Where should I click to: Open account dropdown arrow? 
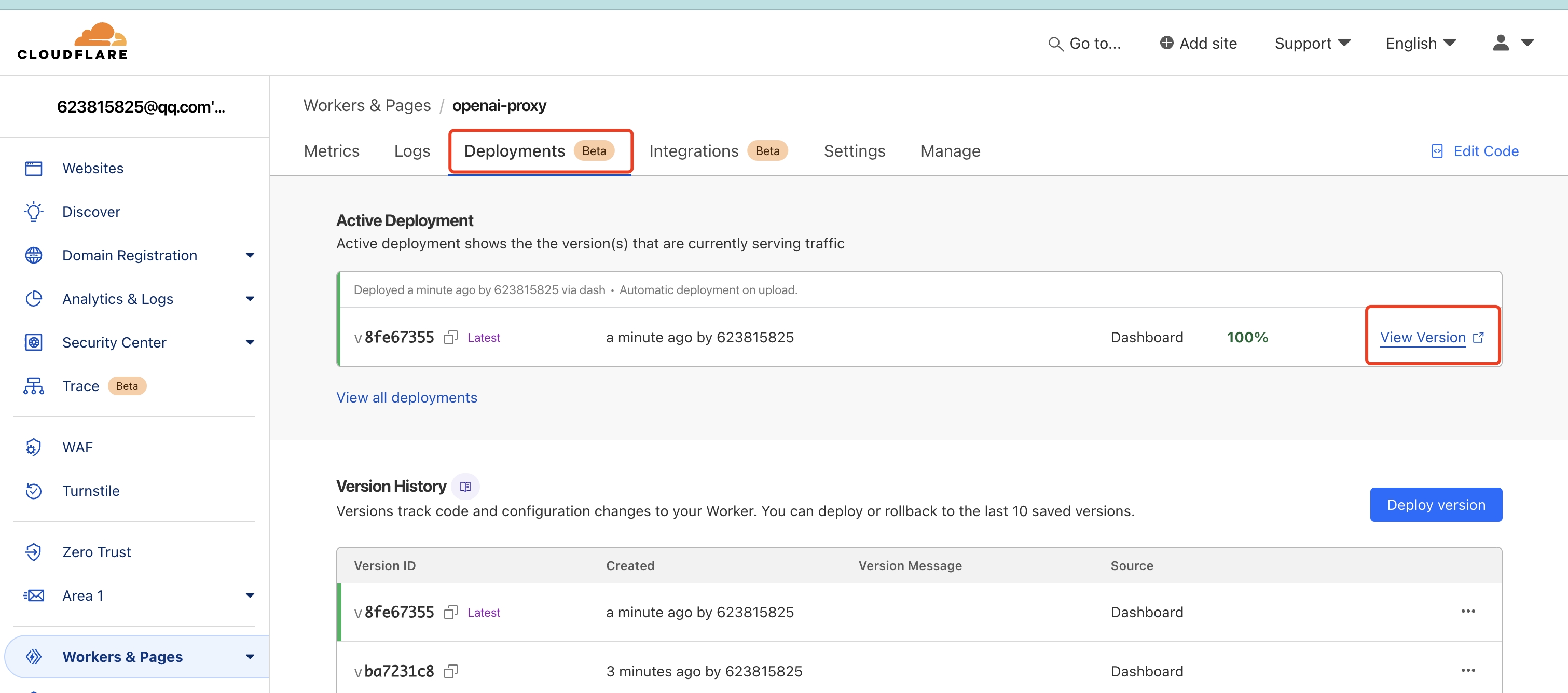(1527, 43)
